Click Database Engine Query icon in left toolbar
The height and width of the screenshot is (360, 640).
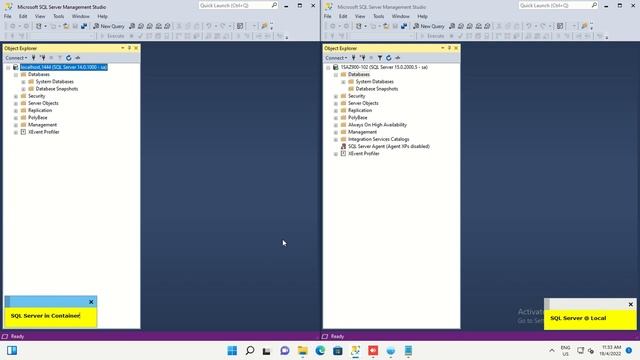(132, 26)
